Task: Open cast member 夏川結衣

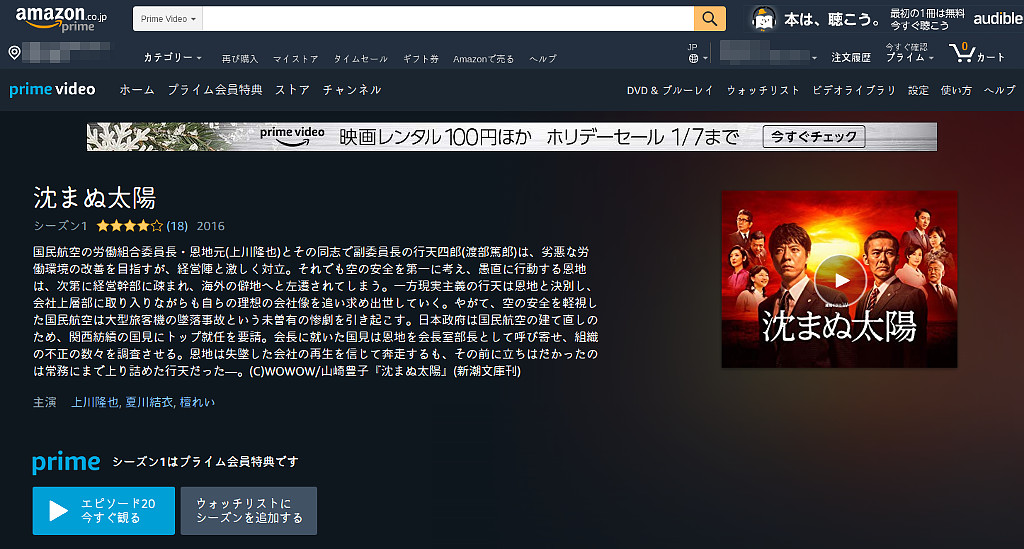Action: click(149, 402)
